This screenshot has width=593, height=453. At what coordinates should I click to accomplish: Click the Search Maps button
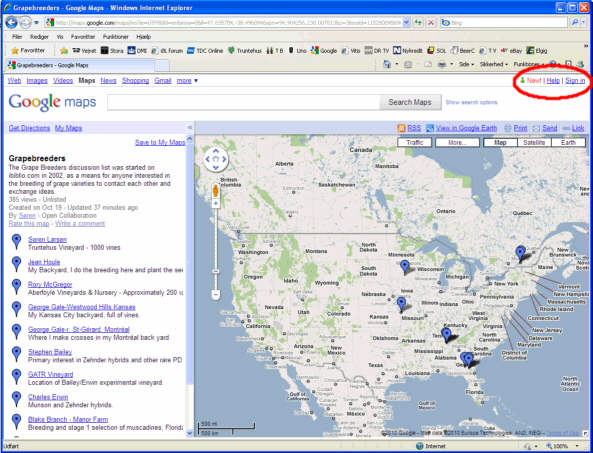point(410,102)
